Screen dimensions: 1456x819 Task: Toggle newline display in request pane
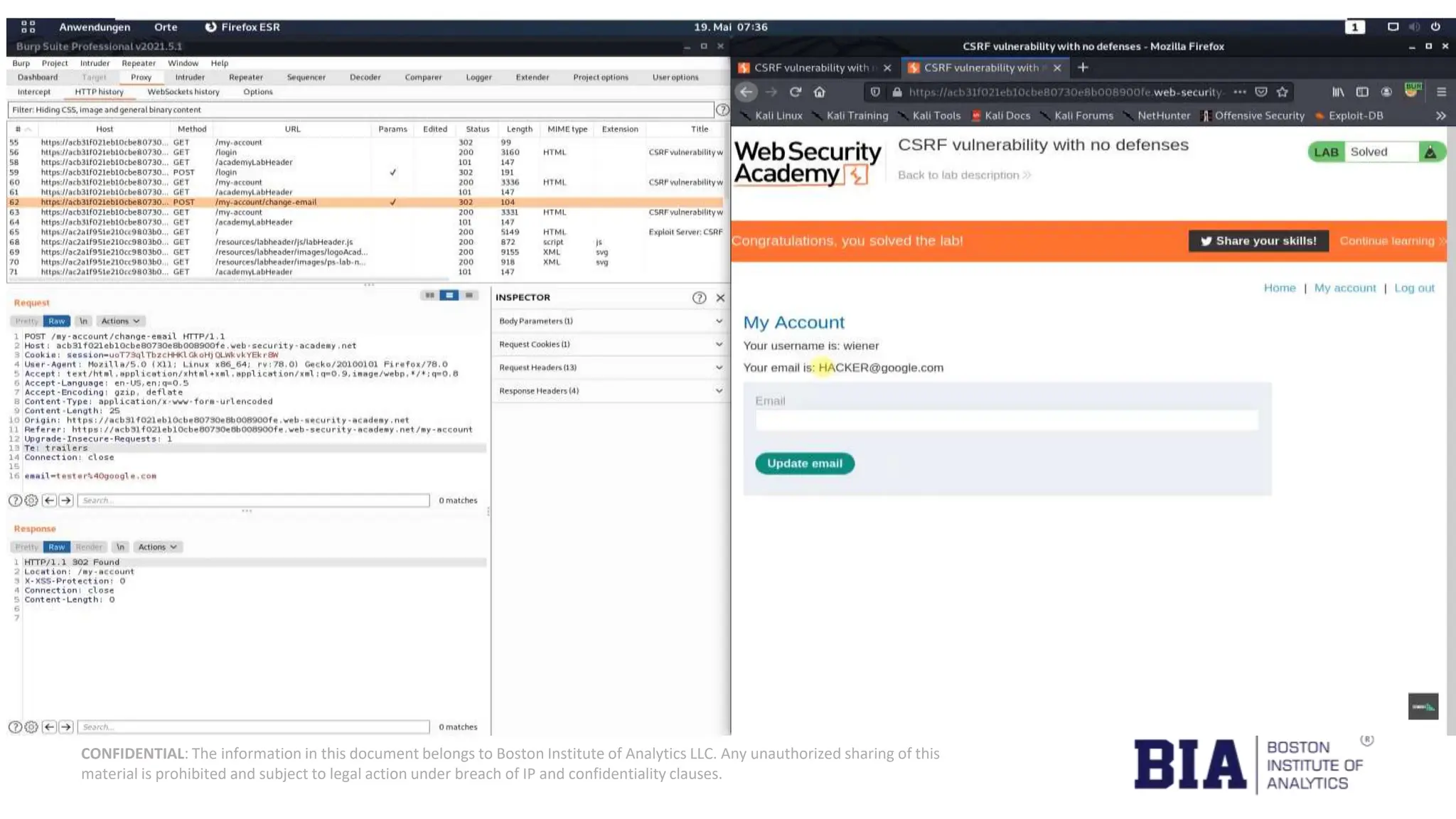pyautogui.click(x=83, y=321)
